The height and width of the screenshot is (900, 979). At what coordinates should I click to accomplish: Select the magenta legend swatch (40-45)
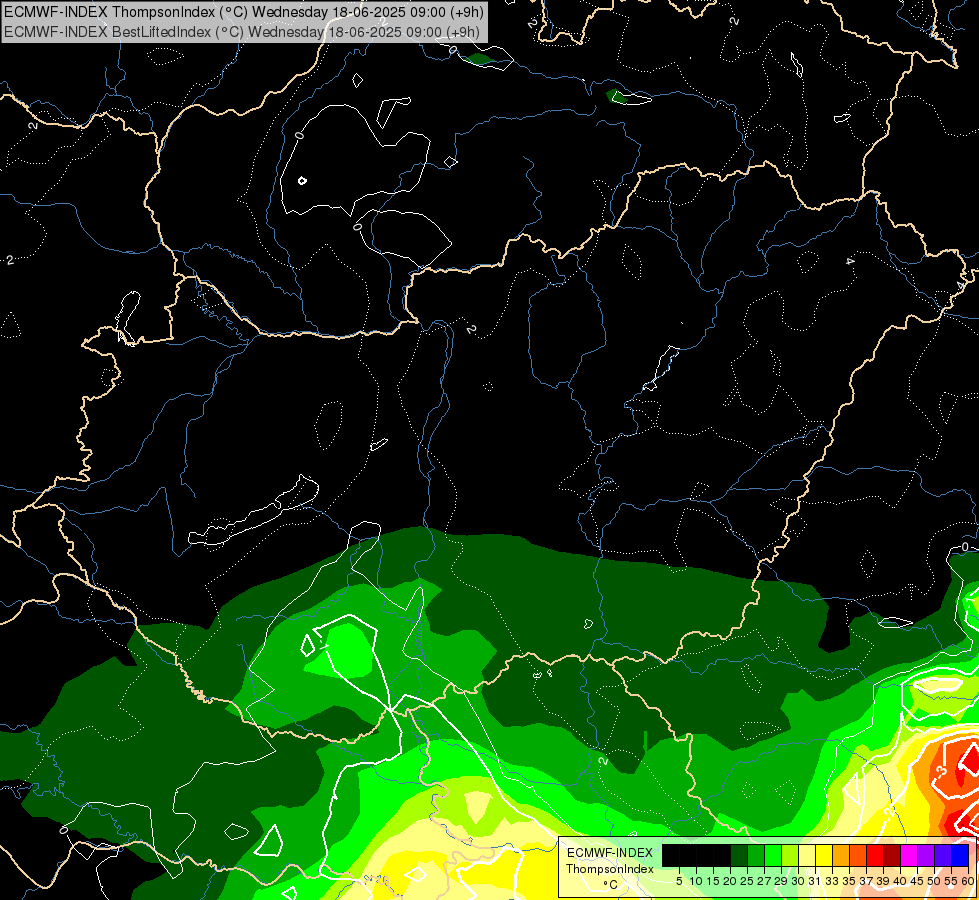tap(909, 856)
